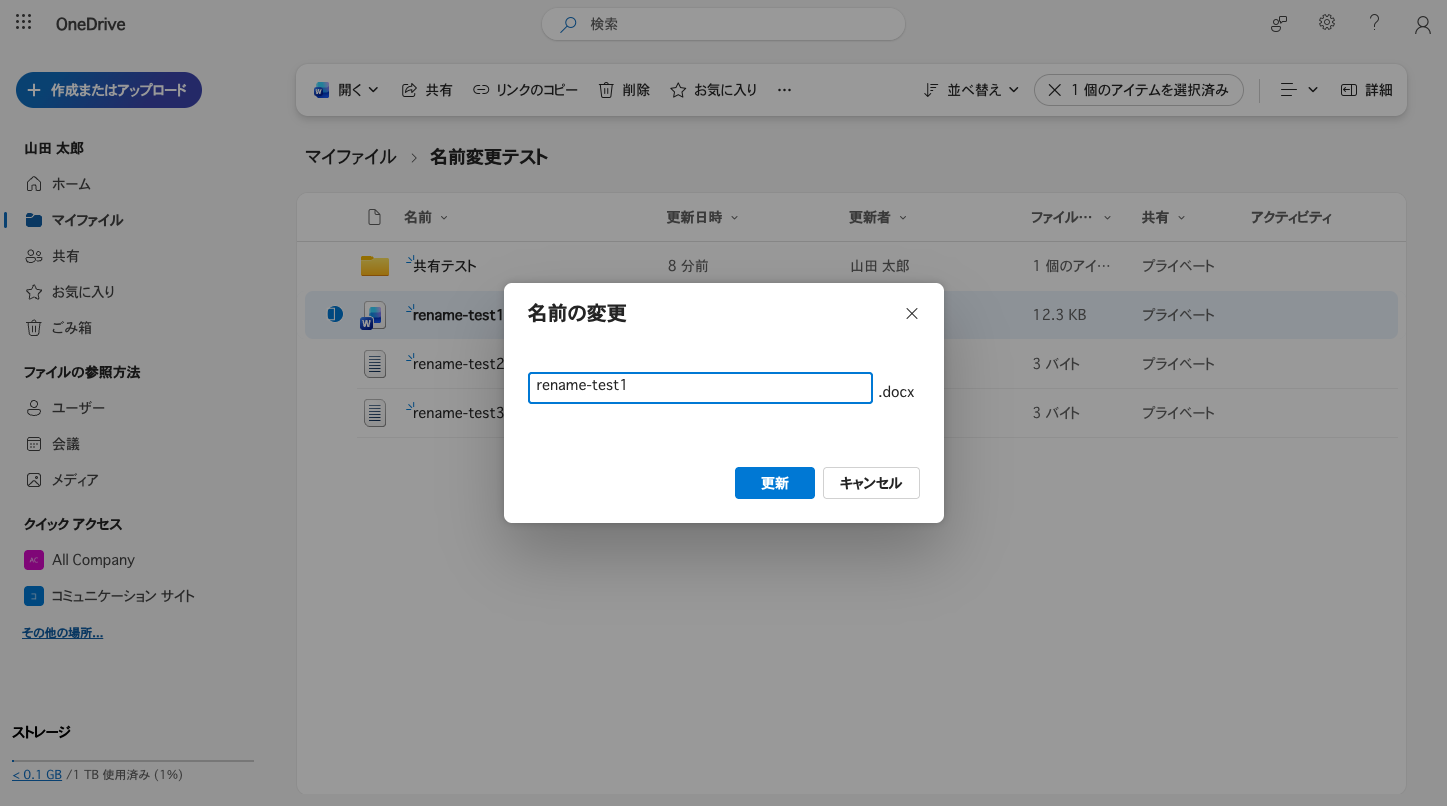Screen dimensions: 1447x806
Task: Click the trash delete icon in toolbar
Action: point(606,90)
